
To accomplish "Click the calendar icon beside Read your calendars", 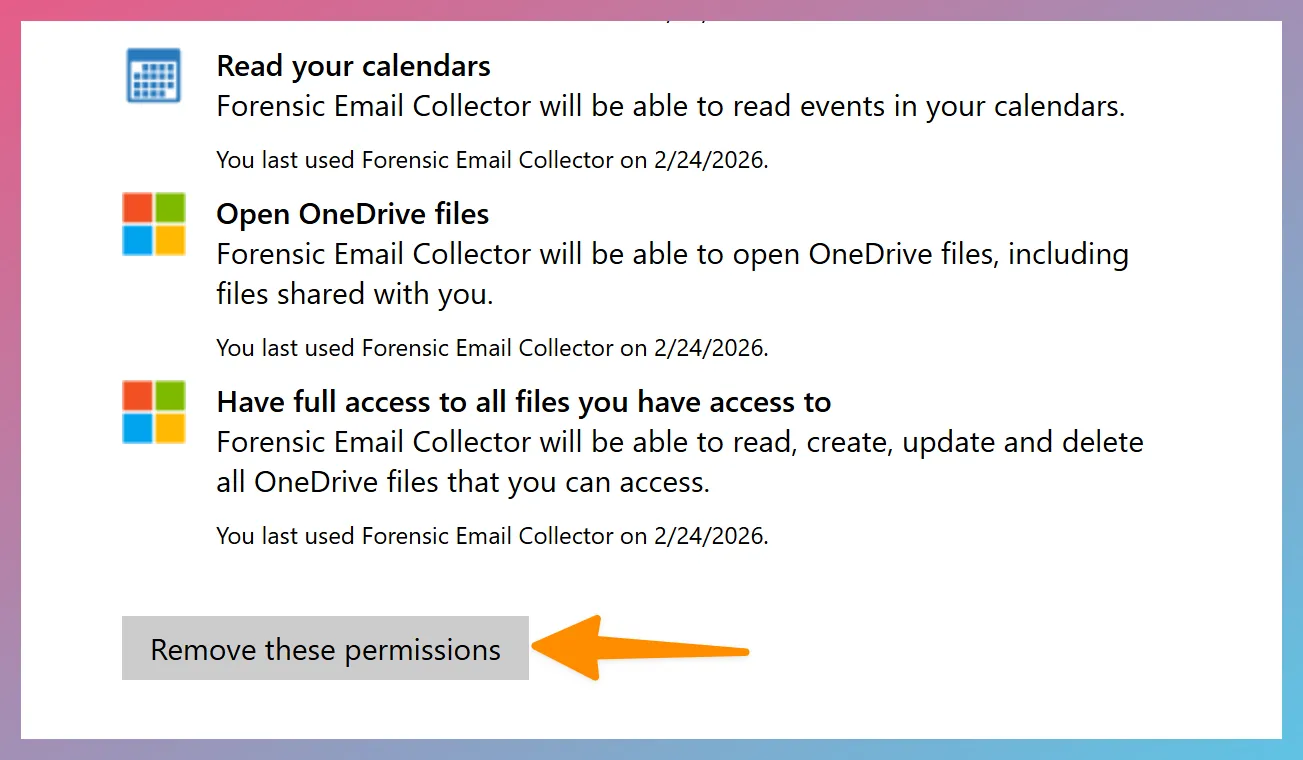I will (x=153, y=75).
